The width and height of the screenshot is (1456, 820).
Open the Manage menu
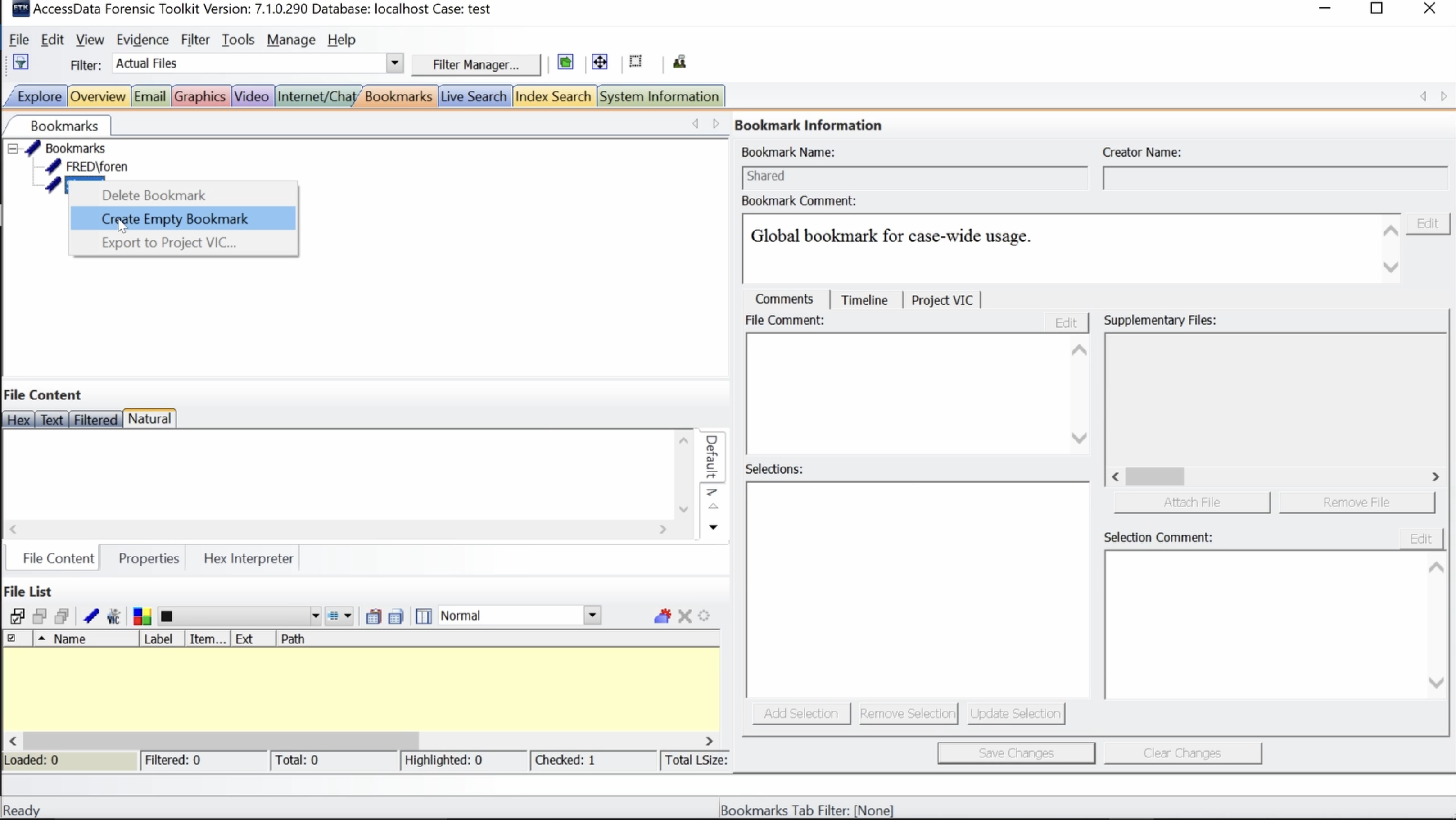pyautogui.click(x=291, y=40)
